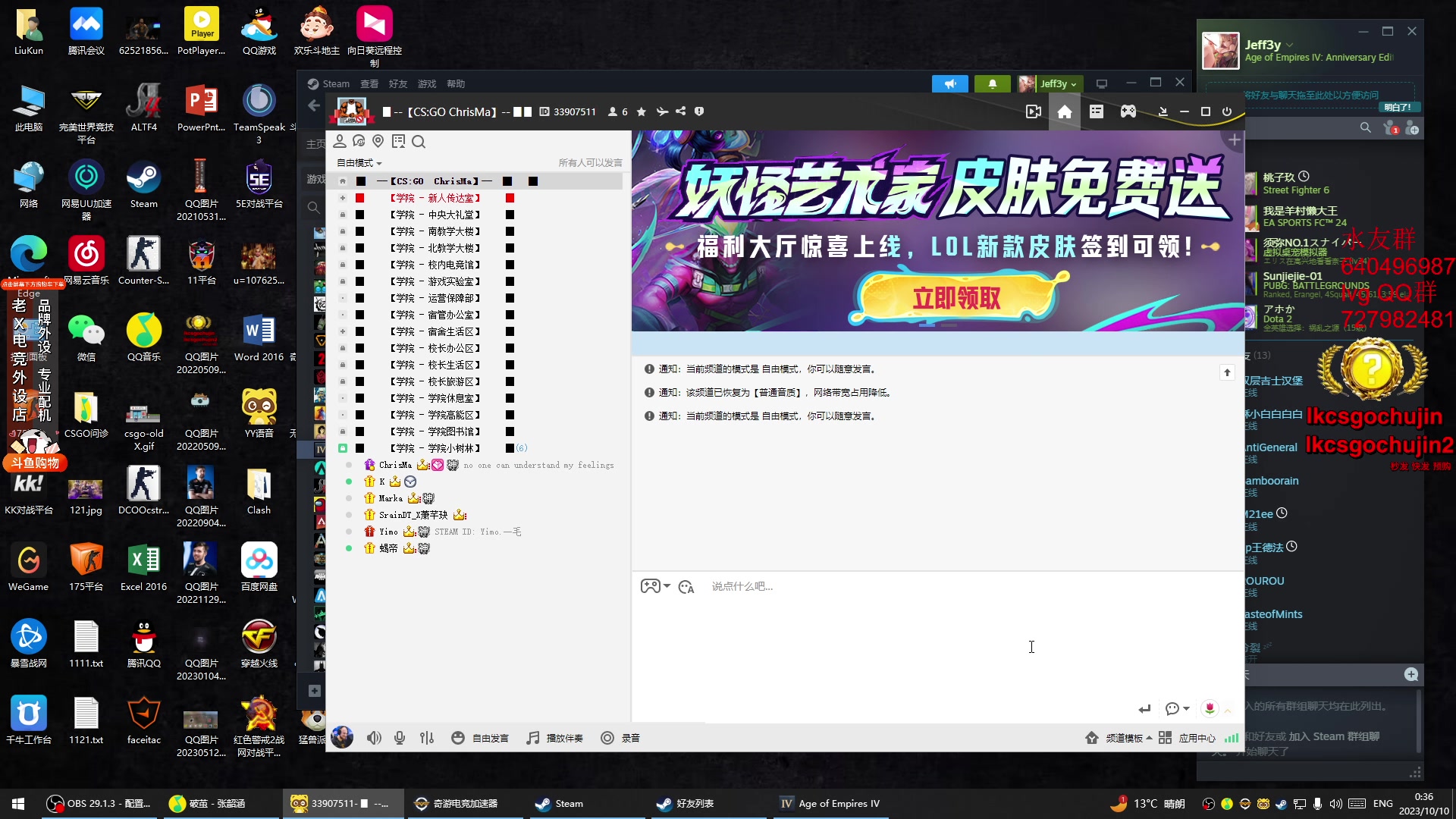1456x819 pixels.
Task: Click the flower gift icon
Action: [x=1210, y=708]
